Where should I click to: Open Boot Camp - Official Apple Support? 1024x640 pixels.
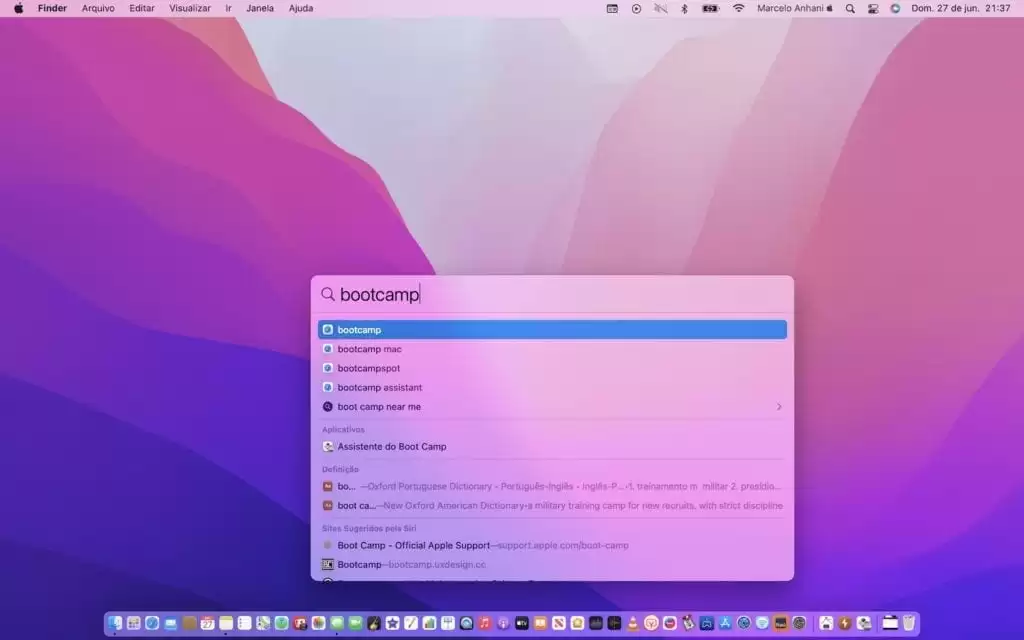coord(552,545)
